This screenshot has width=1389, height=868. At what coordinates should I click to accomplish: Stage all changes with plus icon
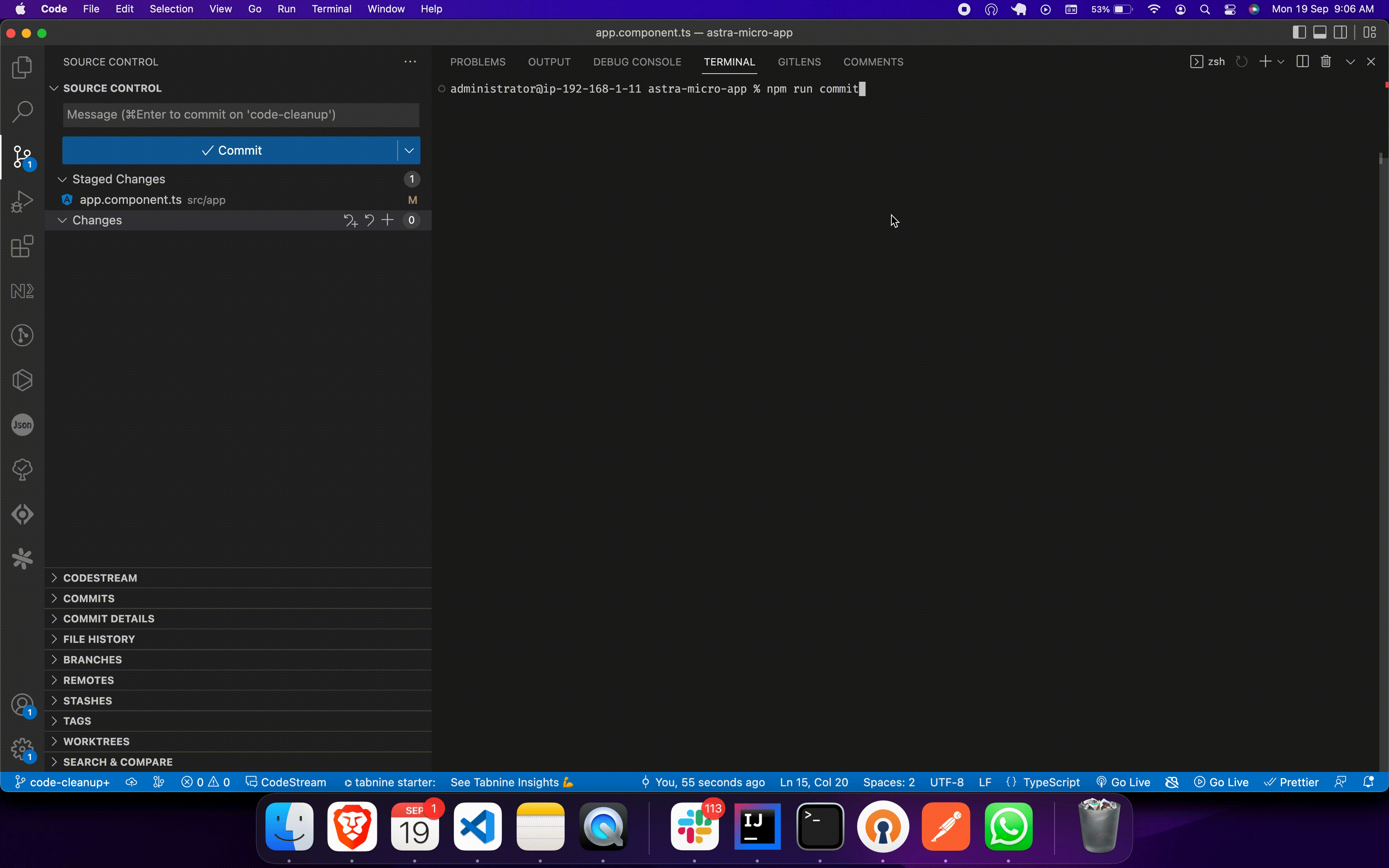click(x=388, y=220)
